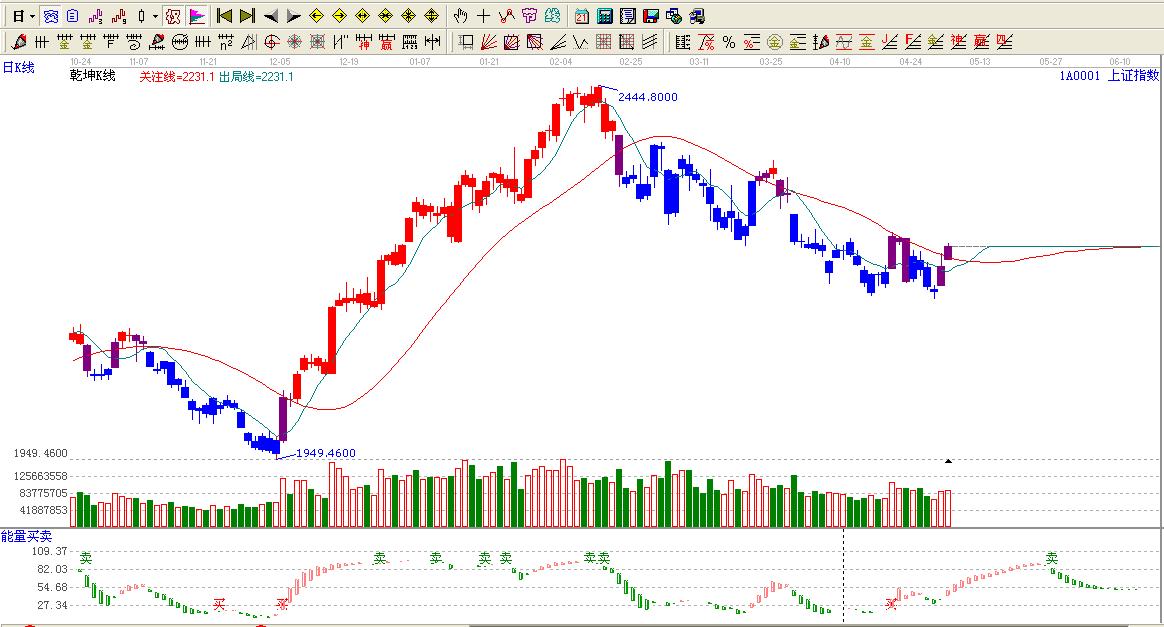Open the 日 period dropdown arrow
The image size is (1164, 627).
click(x=32, y=16)
